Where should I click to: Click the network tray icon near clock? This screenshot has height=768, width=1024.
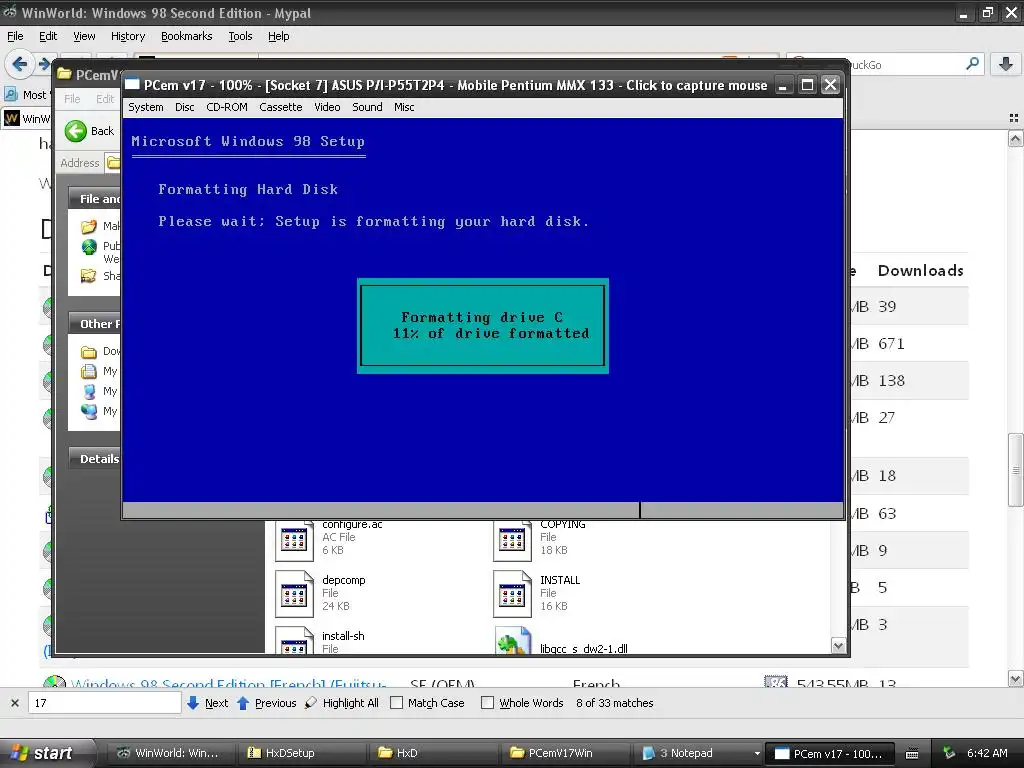949,753
